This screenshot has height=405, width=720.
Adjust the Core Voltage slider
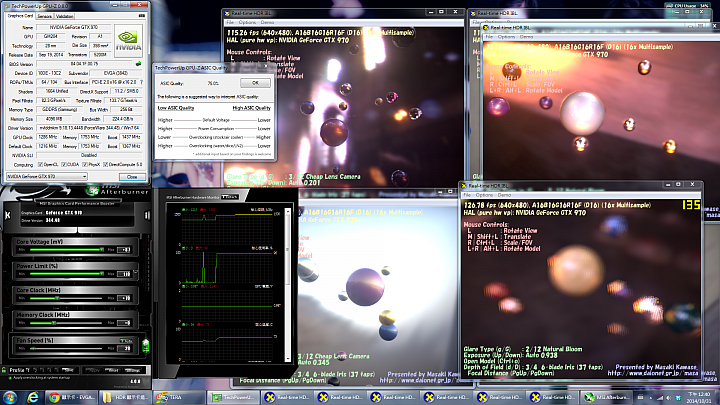[x=66, y=250]
